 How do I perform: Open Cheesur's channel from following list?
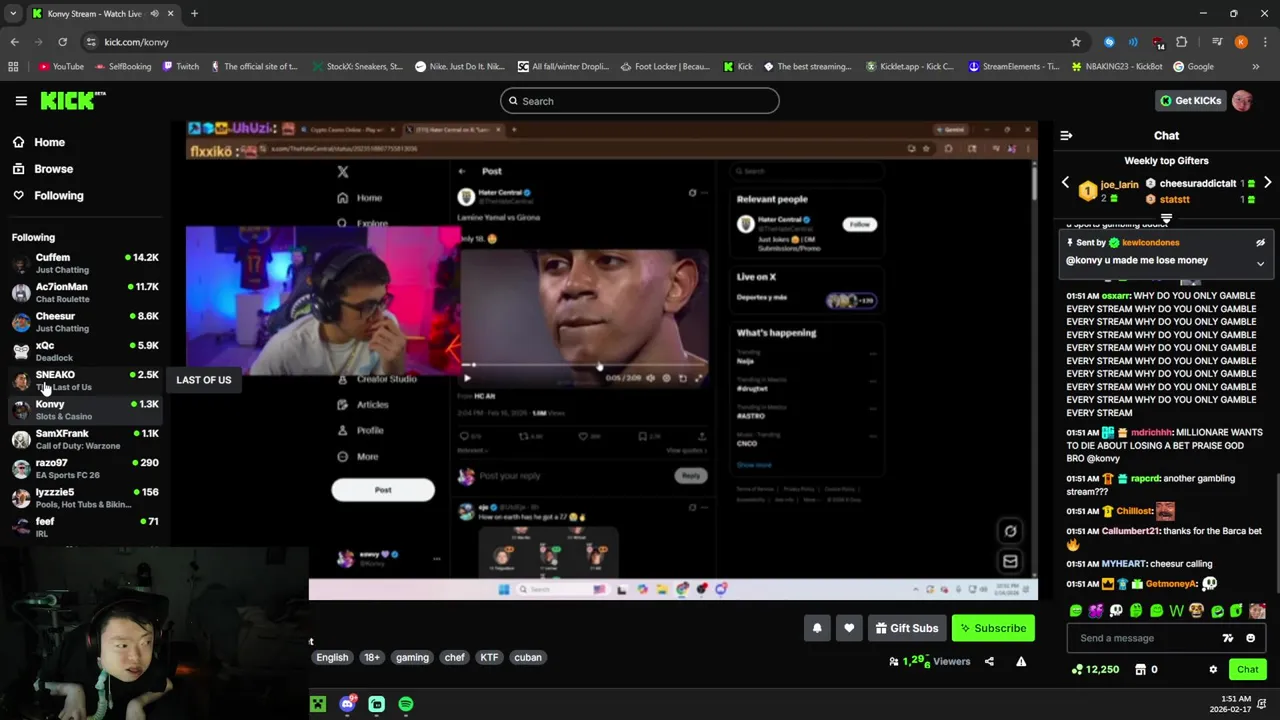85,322
